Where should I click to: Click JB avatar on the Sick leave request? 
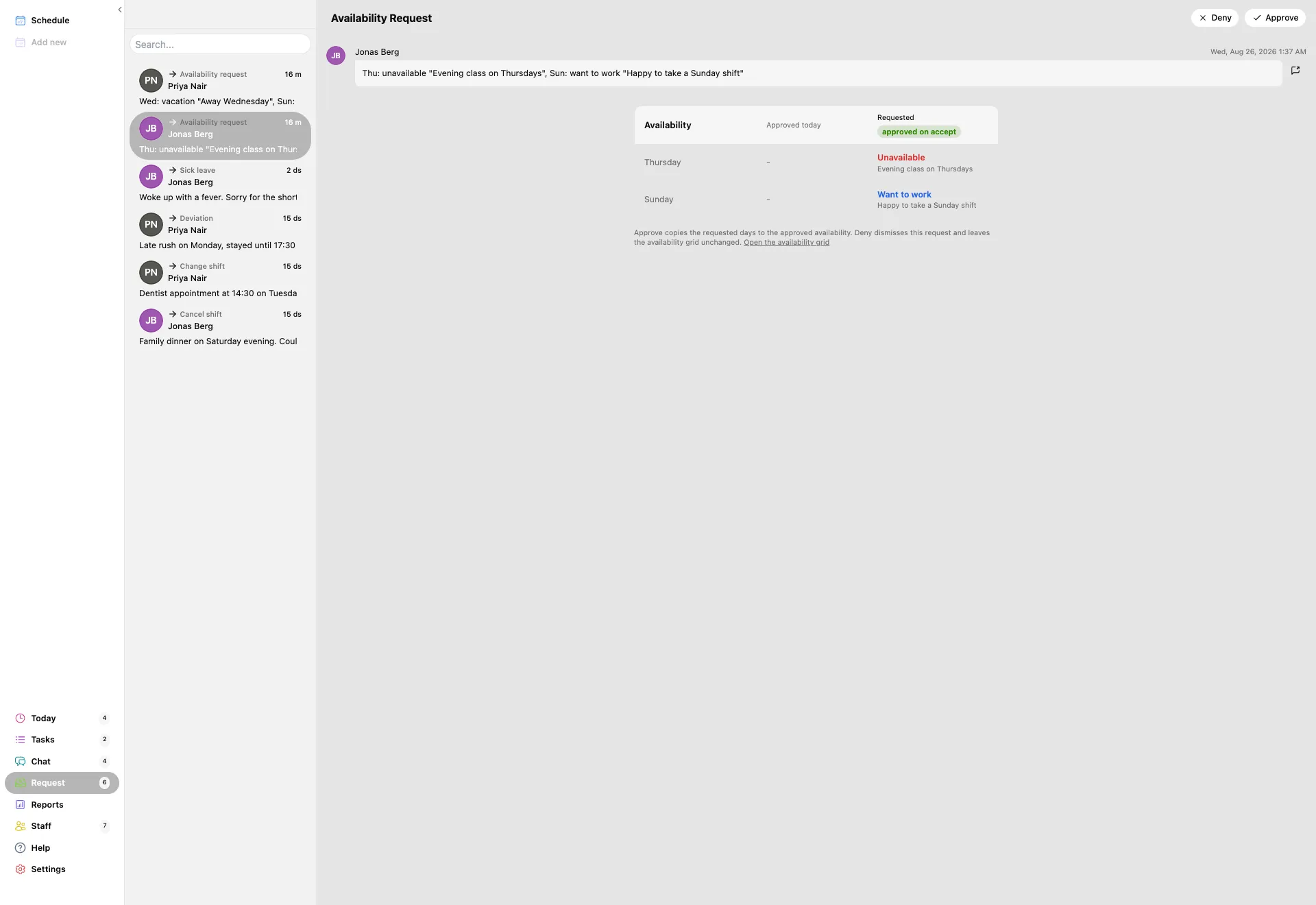(151, 176)
